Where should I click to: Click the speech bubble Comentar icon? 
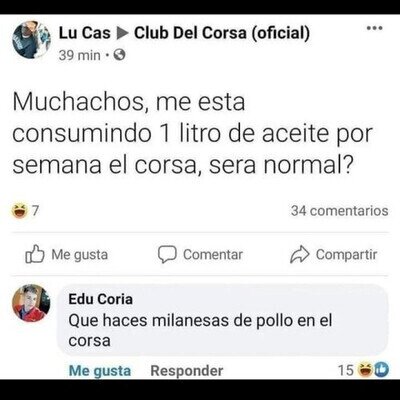167,254
